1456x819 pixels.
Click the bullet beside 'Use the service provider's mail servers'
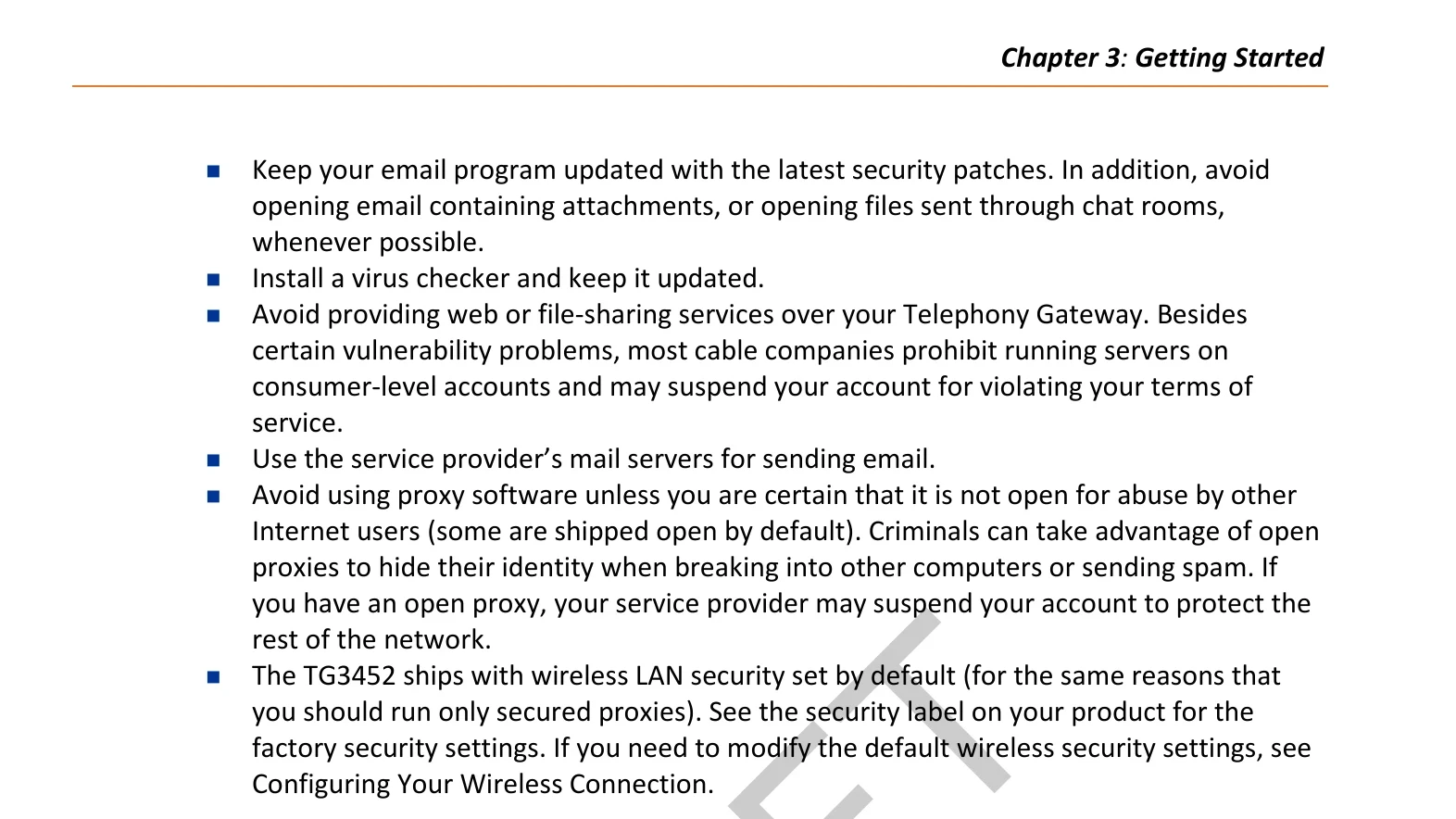(213, 460)
